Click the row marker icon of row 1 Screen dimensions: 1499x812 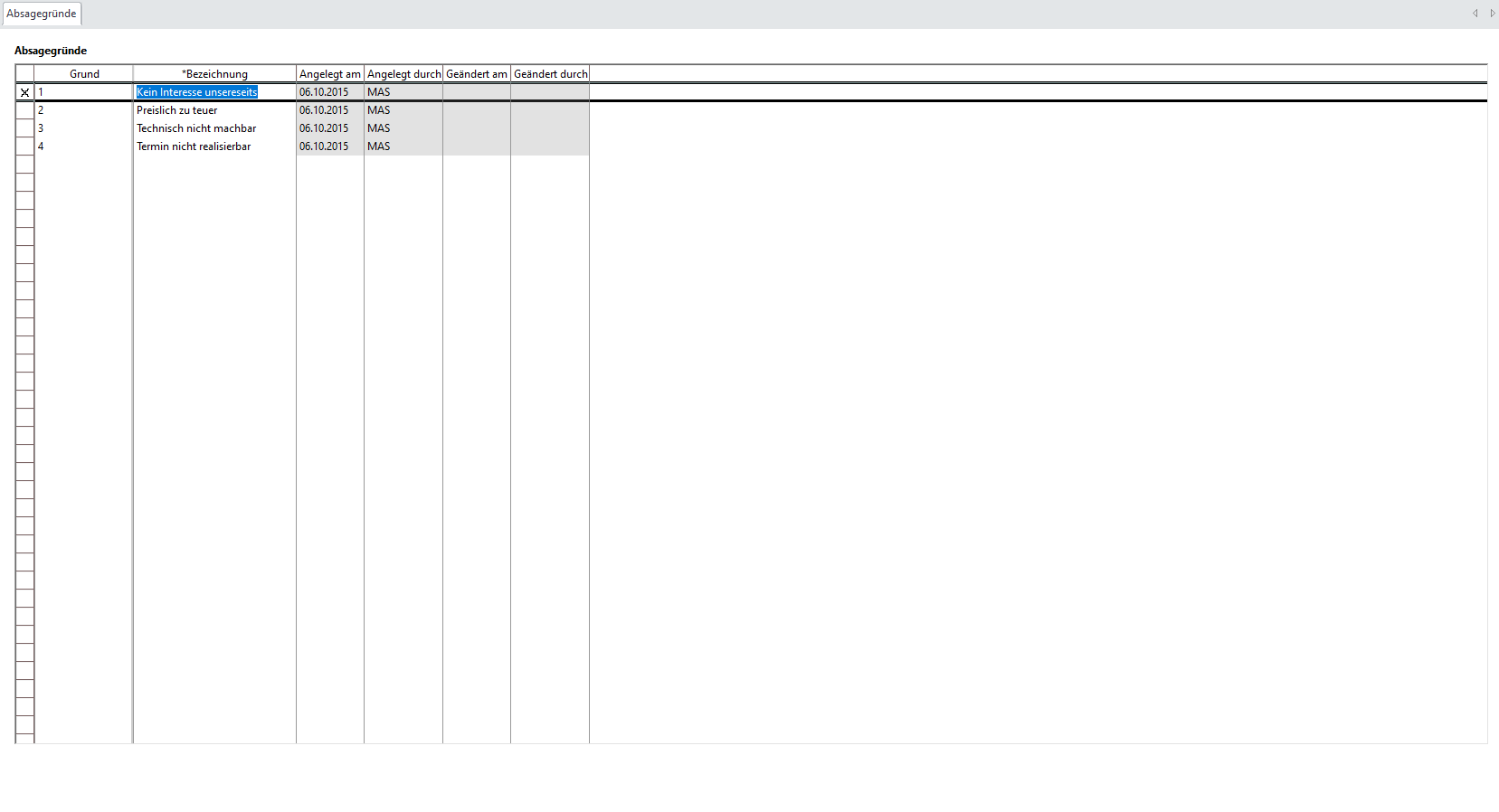click(24, 92)
